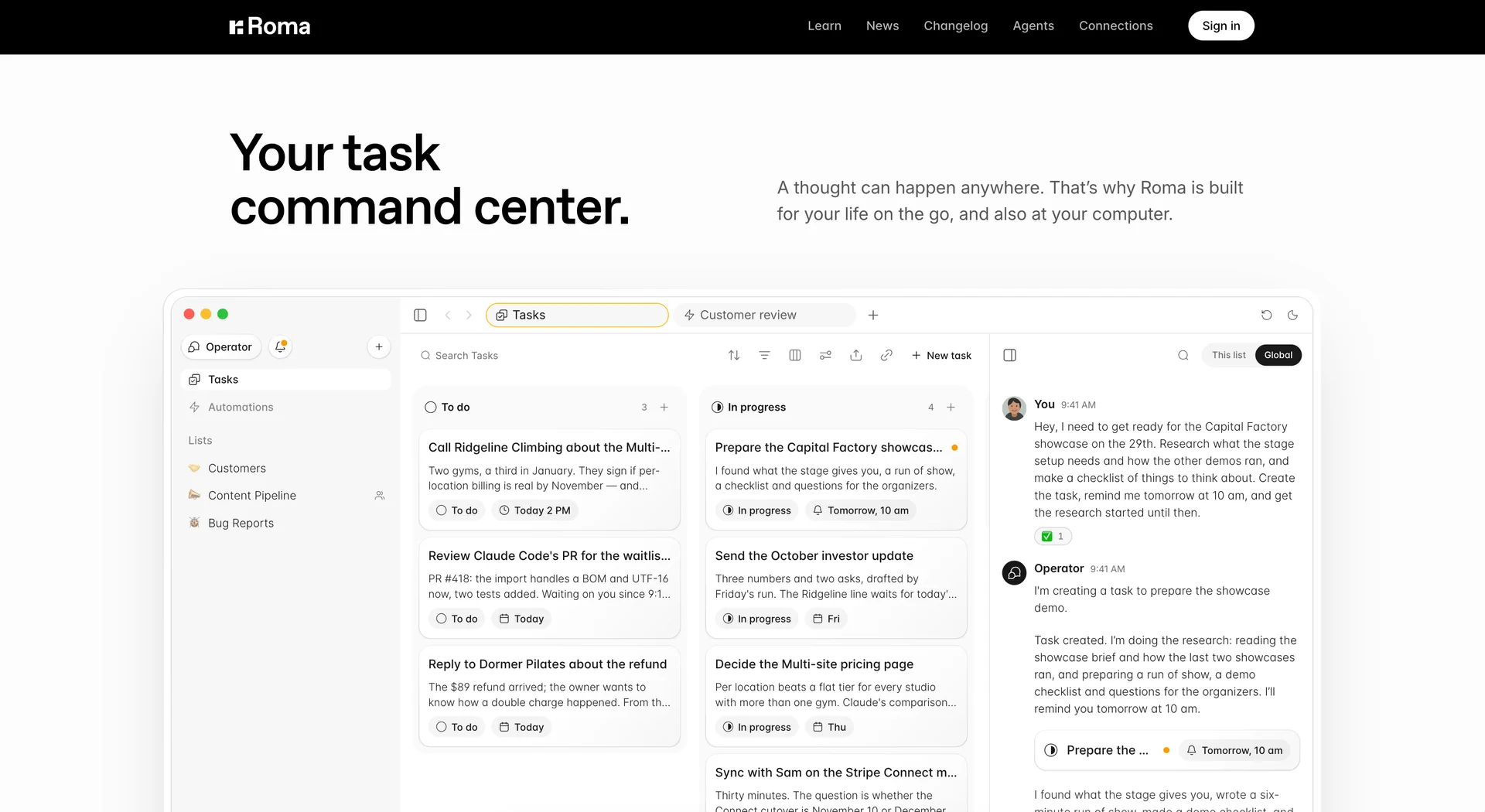Open Automations in the sidebar
1485x812 pixels.
tap(286, 407)
